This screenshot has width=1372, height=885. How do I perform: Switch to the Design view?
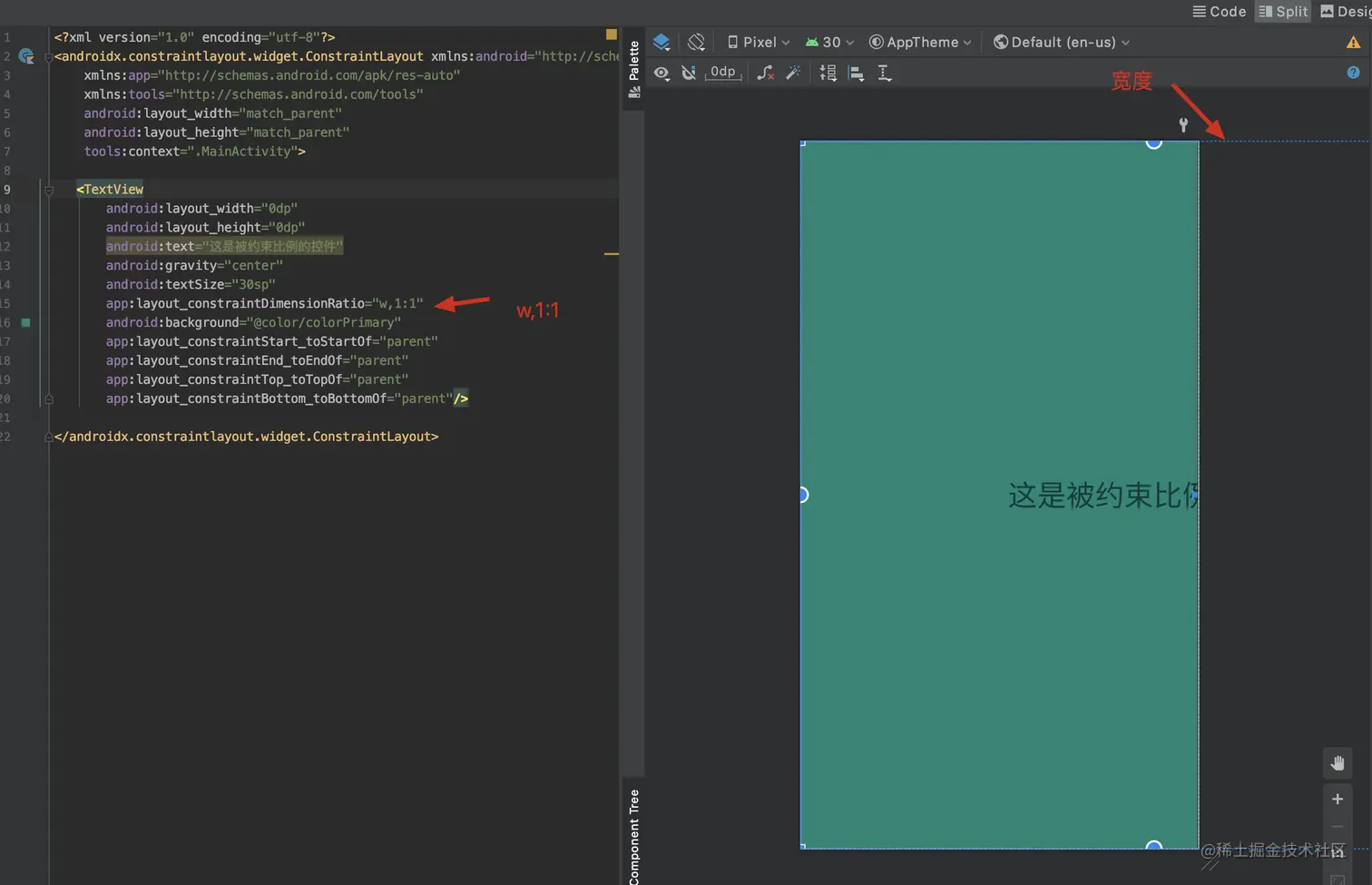pos(1345,11)
